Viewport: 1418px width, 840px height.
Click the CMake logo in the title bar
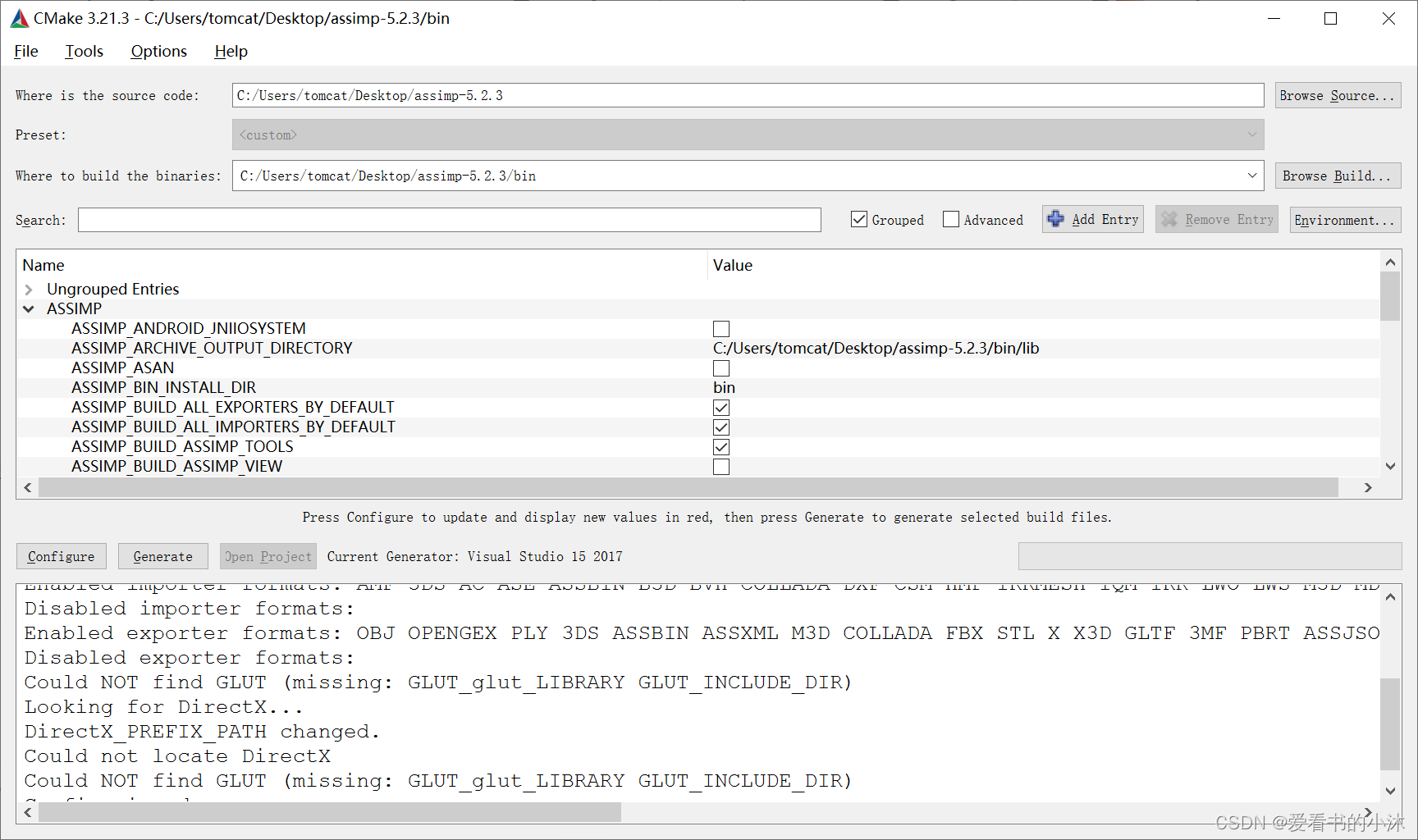[x=20, y=18]
